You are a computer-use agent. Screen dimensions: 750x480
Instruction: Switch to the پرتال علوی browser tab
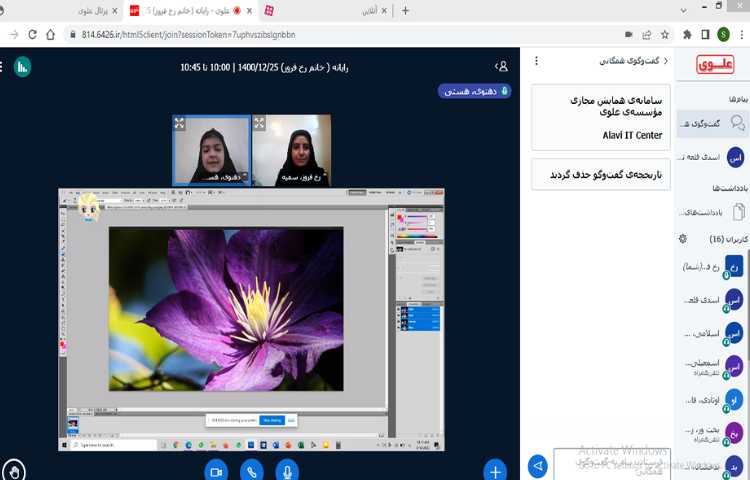[x=92, y=11]
